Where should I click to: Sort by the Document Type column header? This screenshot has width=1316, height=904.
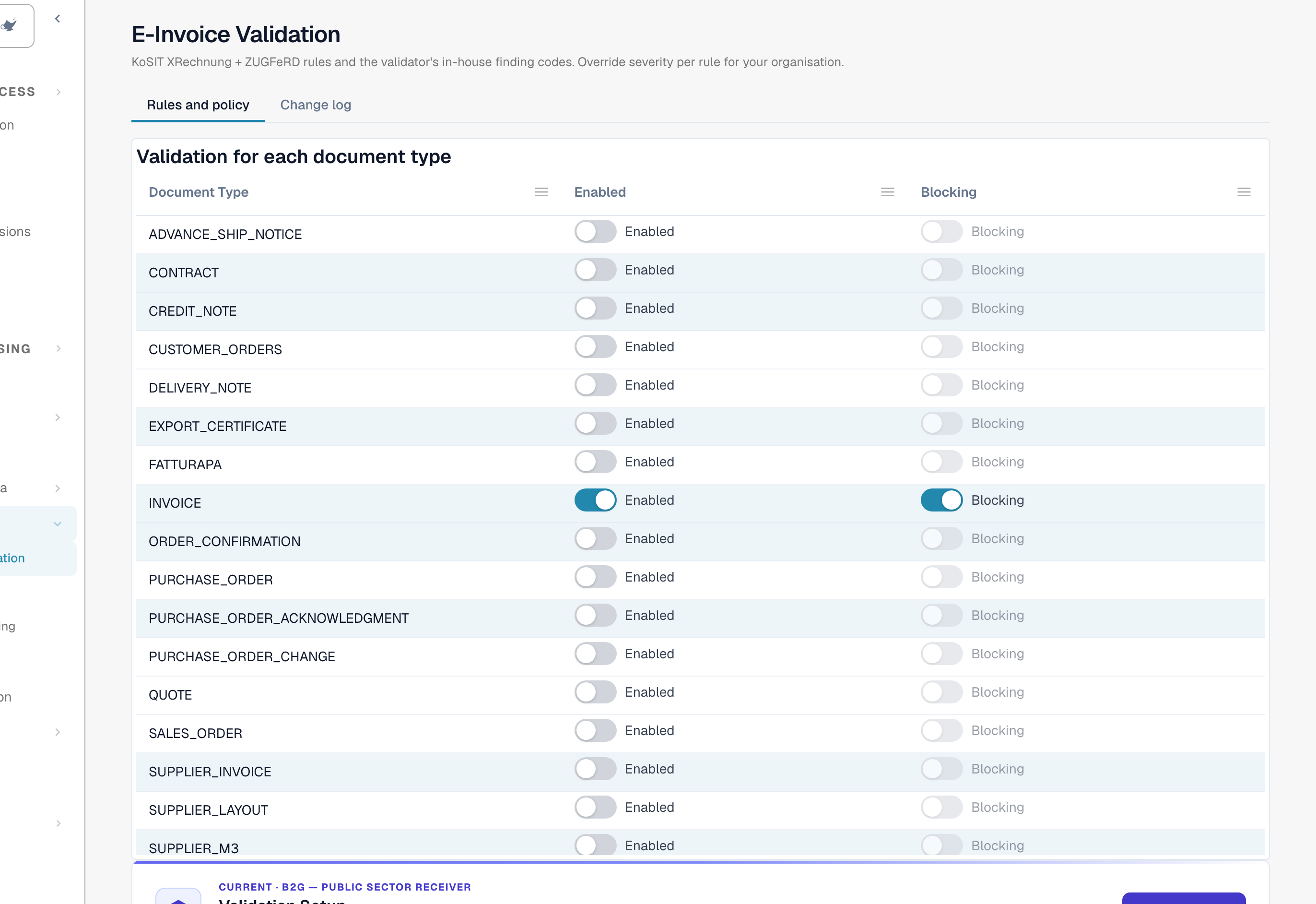click(198, 192)
